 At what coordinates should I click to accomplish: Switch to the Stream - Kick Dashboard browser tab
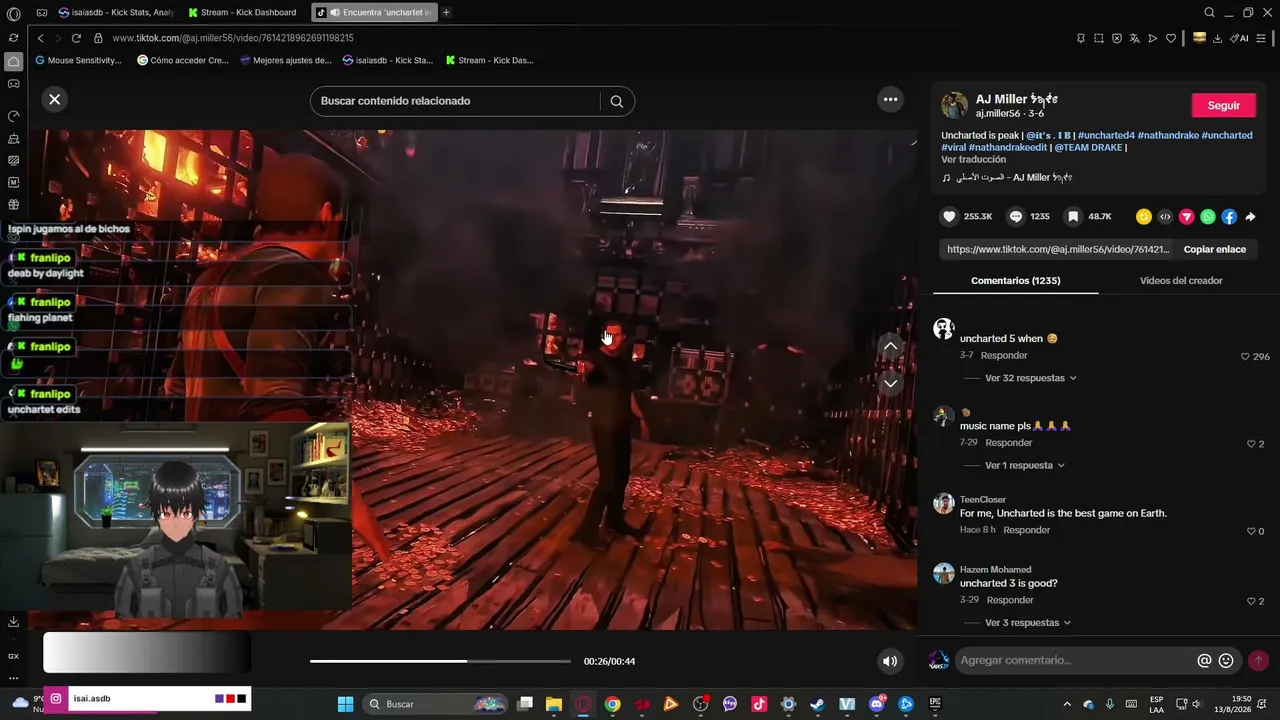244,12
